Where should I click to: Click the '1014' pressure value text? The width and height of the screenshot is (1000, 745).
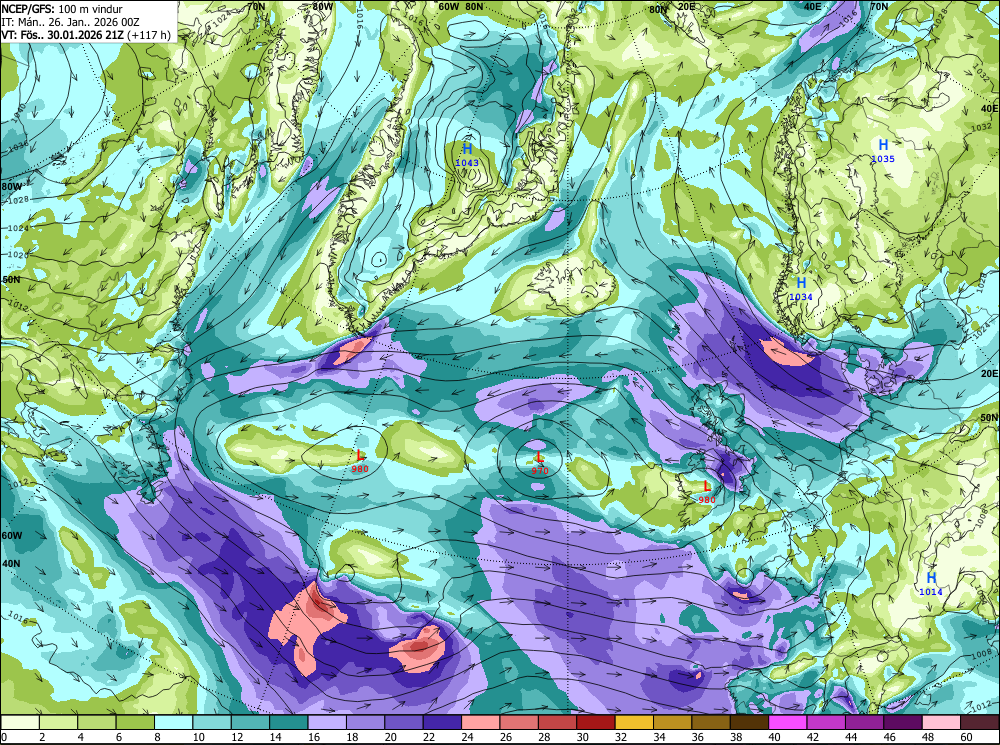930,592
